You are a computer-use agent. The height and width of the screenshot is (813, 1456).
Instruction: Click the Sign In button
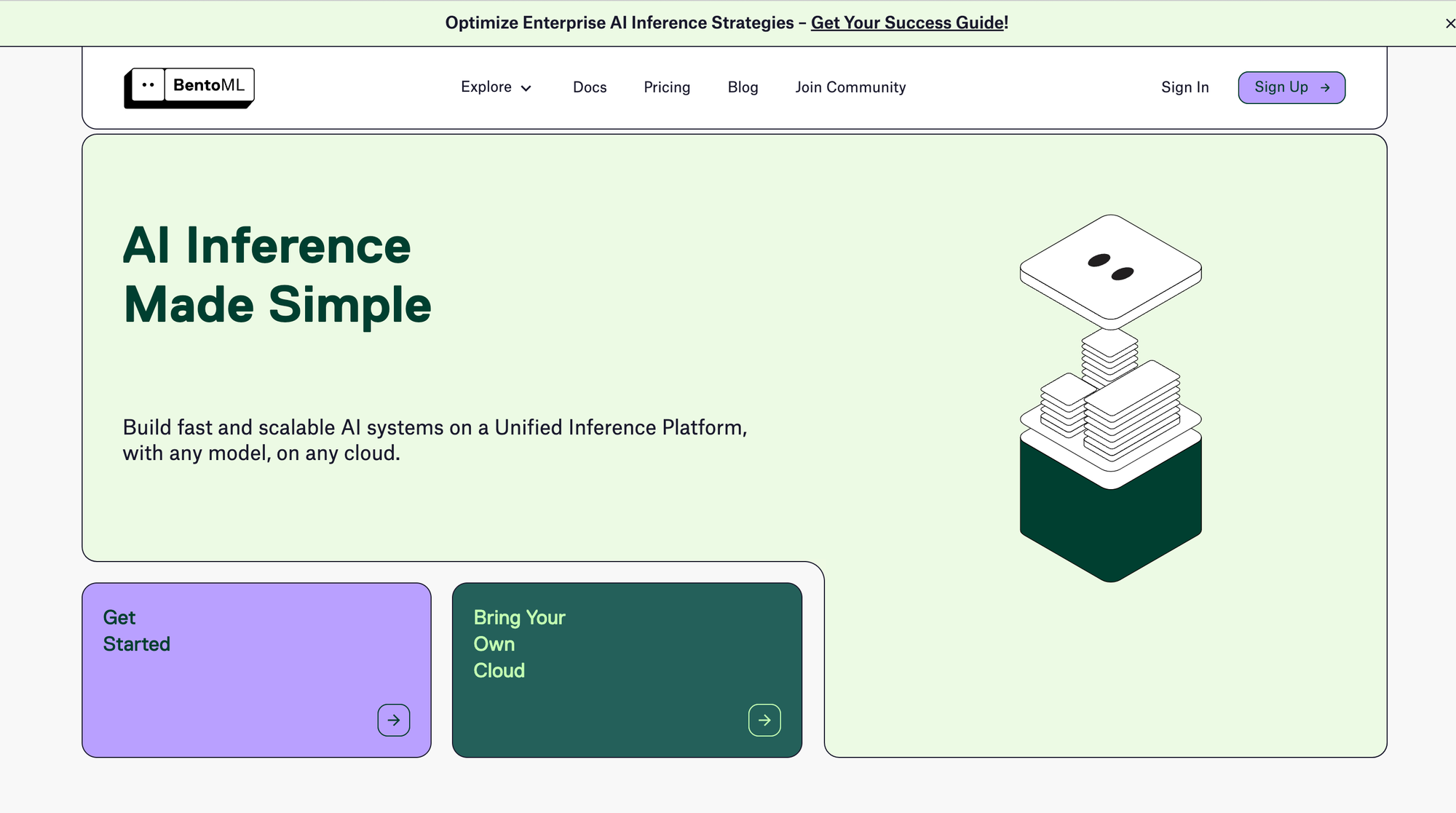coord(1185,87)
